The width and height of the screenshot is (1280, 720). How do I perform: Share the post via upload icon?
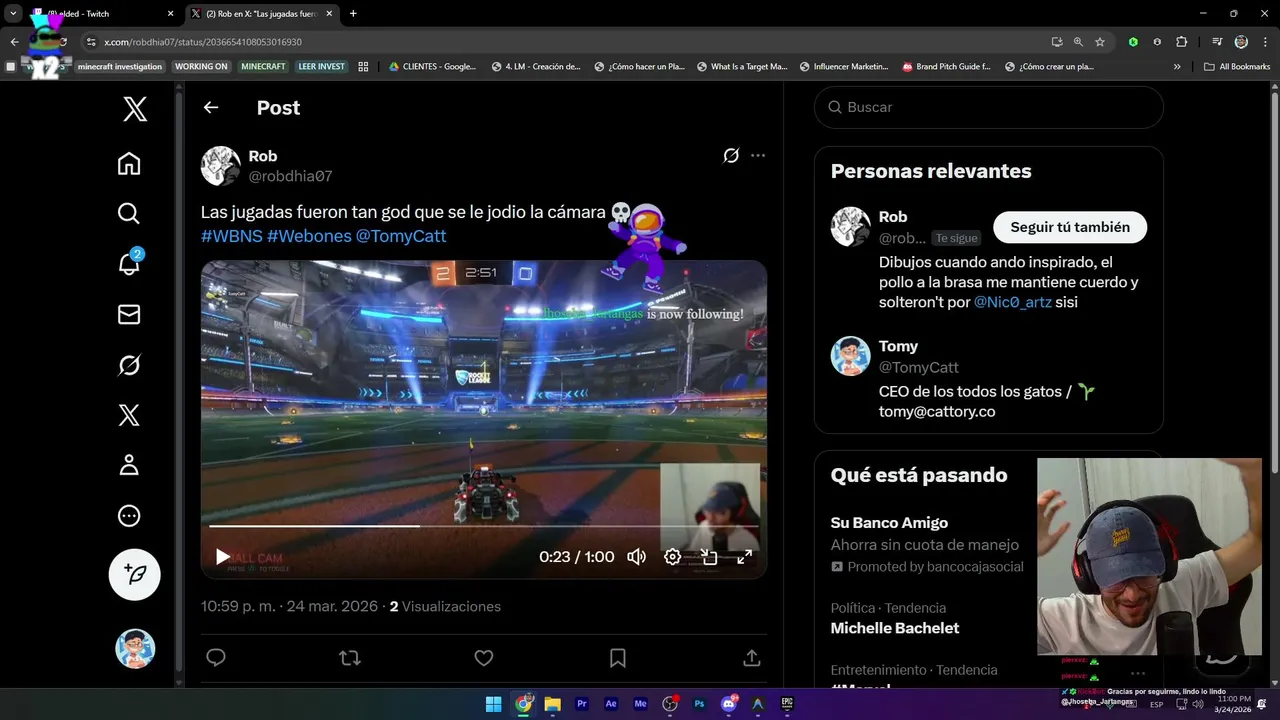coord(752,657)
